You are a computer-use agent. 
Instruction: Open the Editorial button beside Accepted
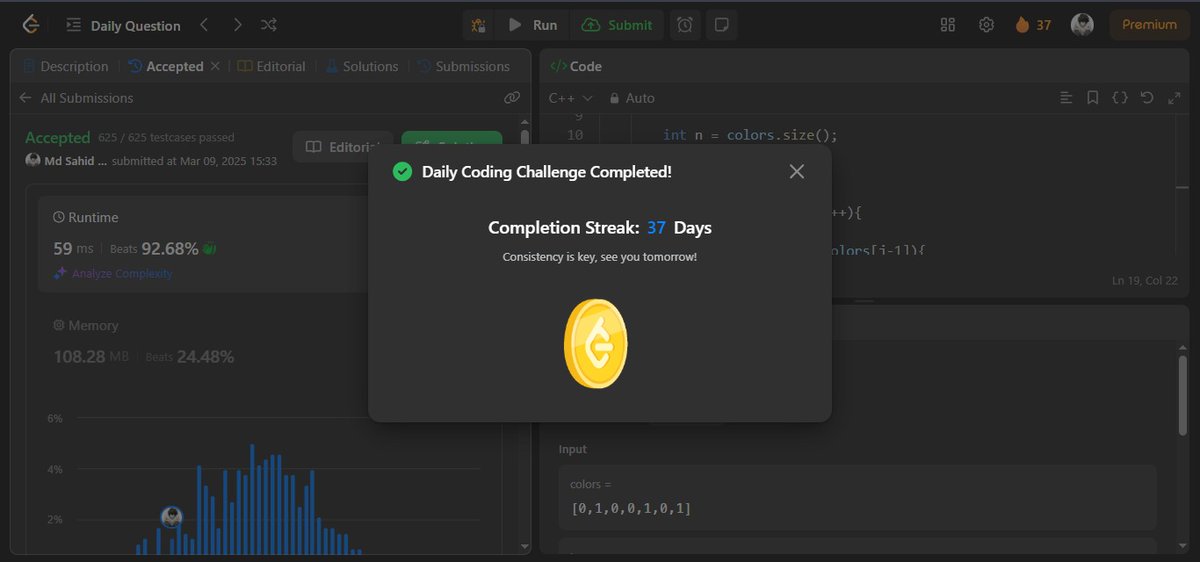pyautogui.click(x=342, y=147)
